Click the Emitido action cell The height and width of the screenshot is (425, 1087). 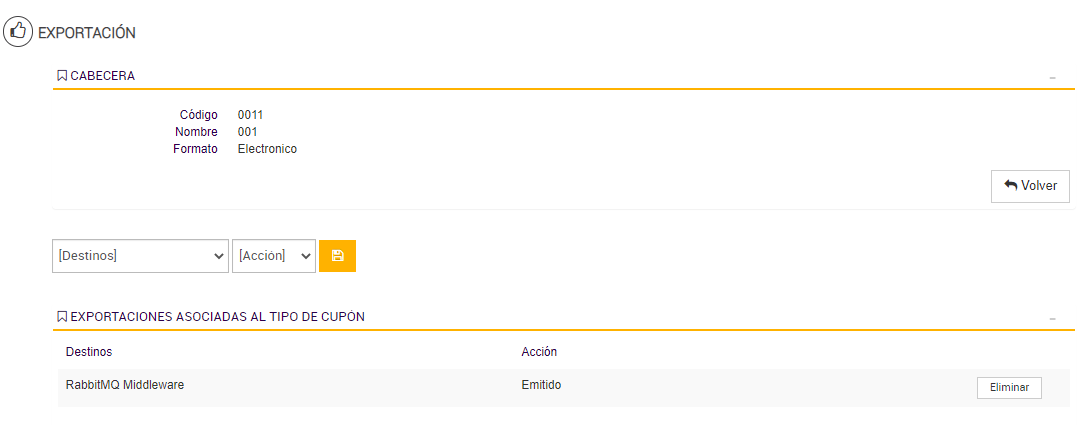point(541,385)
